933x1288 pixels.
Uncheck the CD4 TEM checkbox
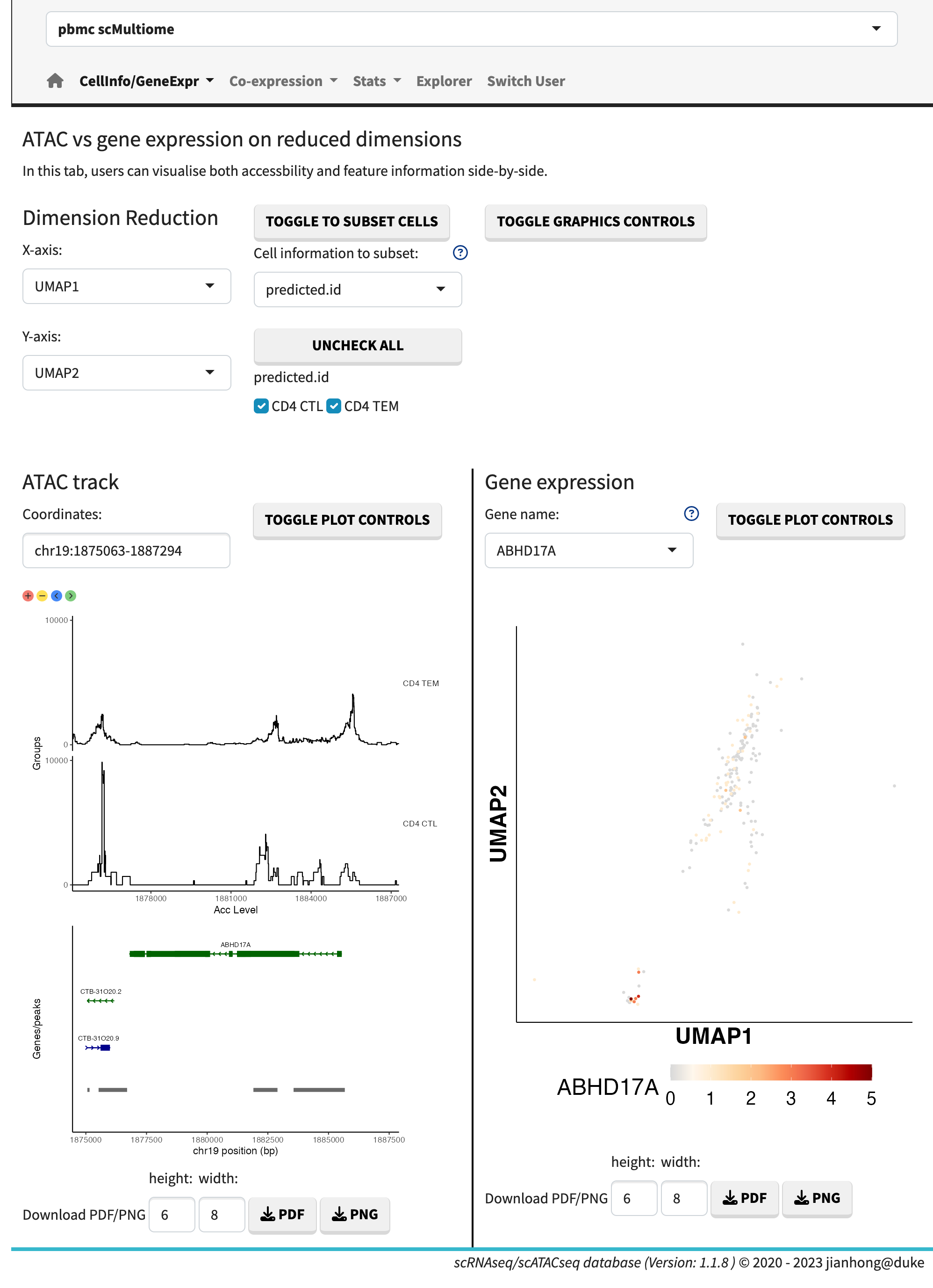tap(333, 406)
